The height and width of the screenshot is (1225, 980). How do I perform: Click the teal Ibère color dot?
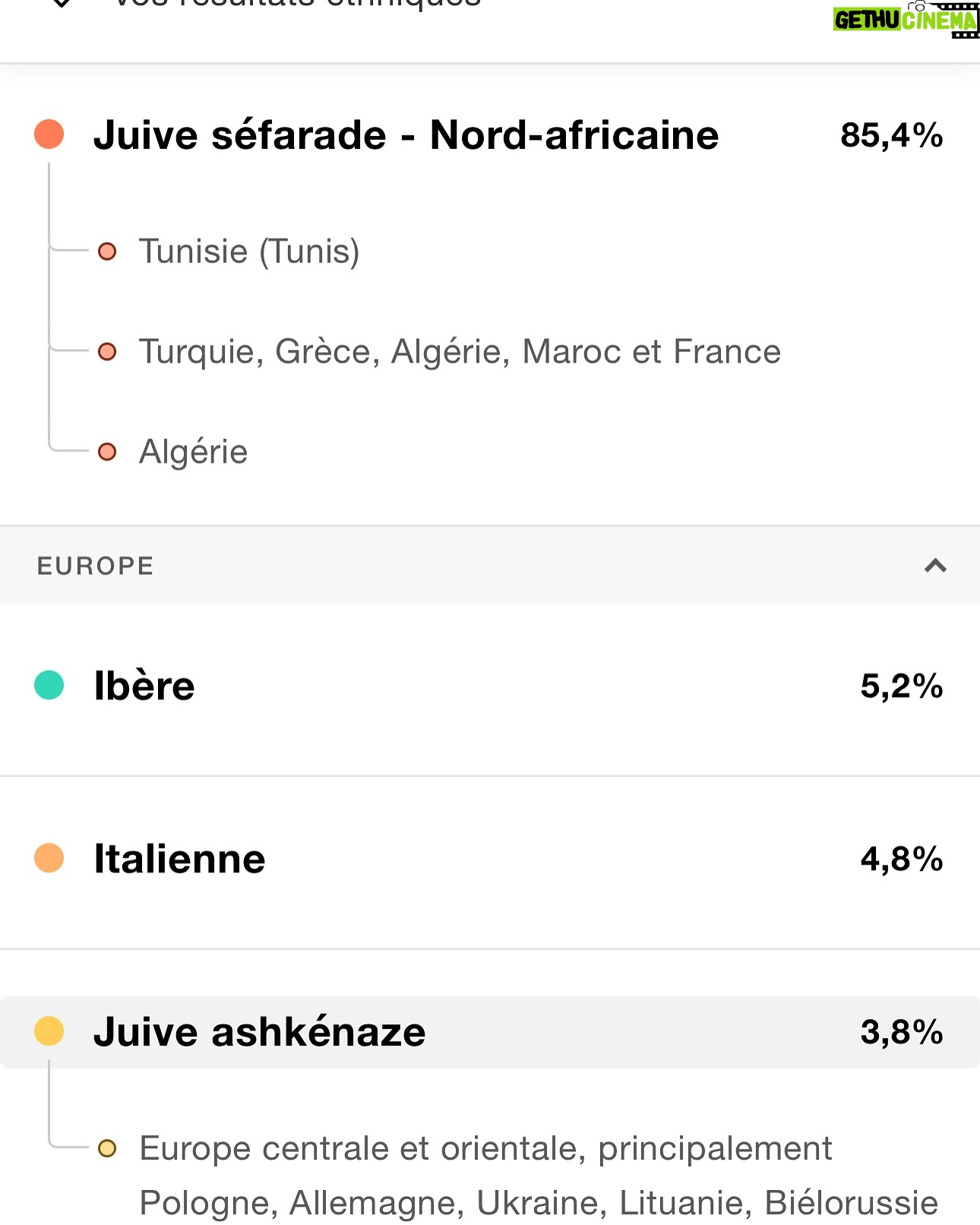click(49, 685)
